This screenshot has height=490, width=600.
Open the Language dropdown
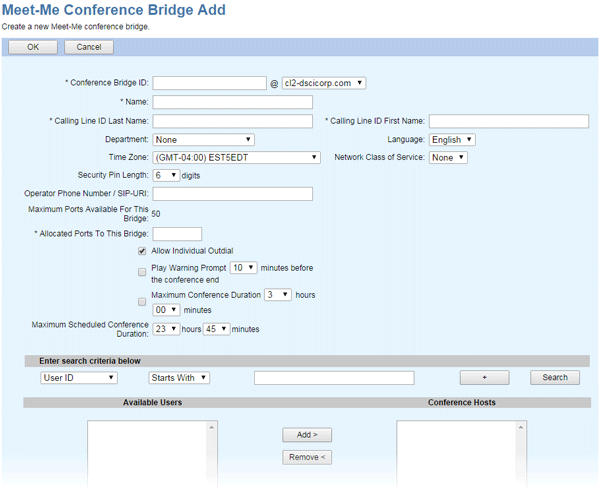pyautogui.click(x=452, y=140)
